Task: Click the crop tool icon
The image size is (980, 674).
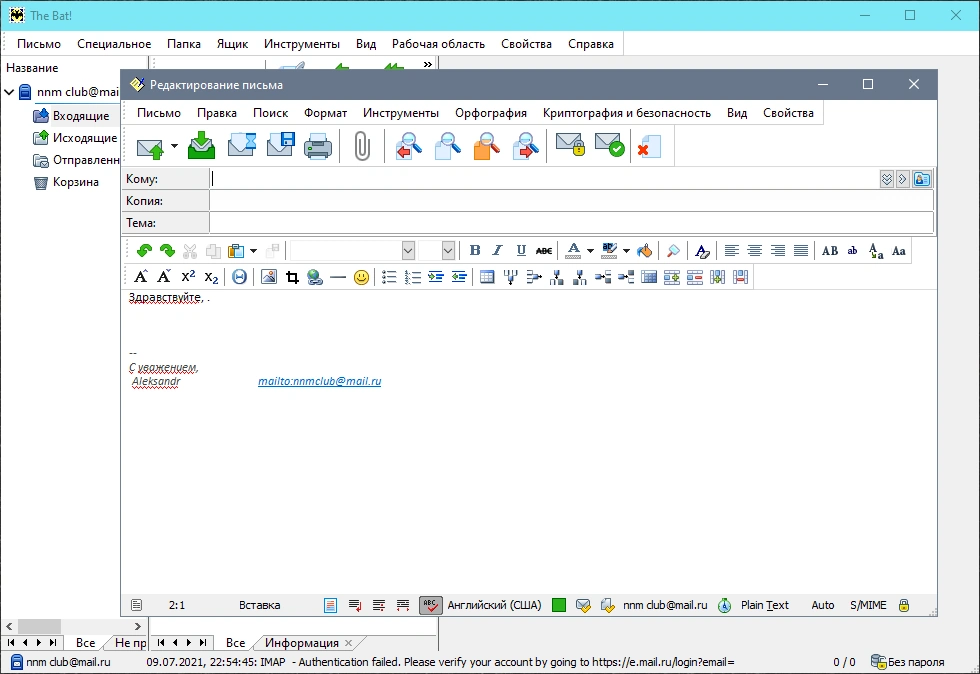Action: [292, 277]
